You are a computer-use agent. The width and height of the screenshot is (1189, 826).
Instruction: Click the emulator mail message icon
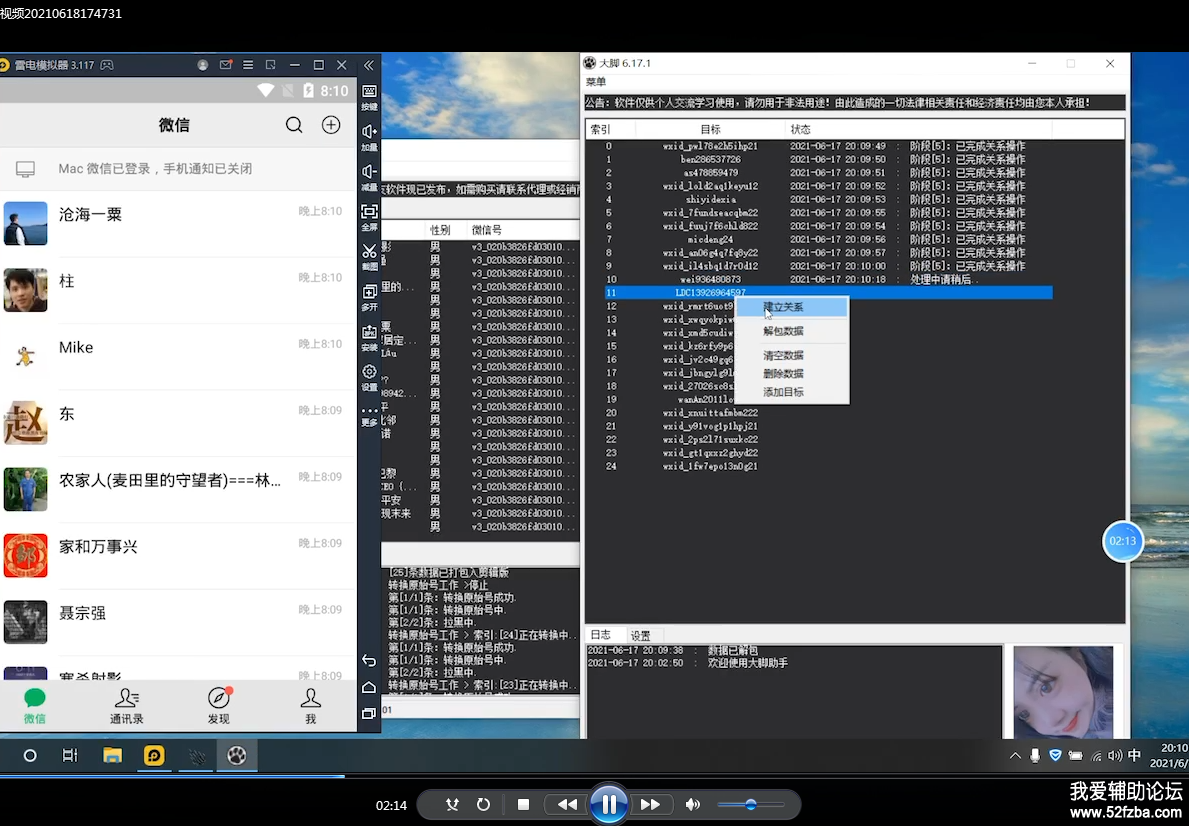coord(225,65)
